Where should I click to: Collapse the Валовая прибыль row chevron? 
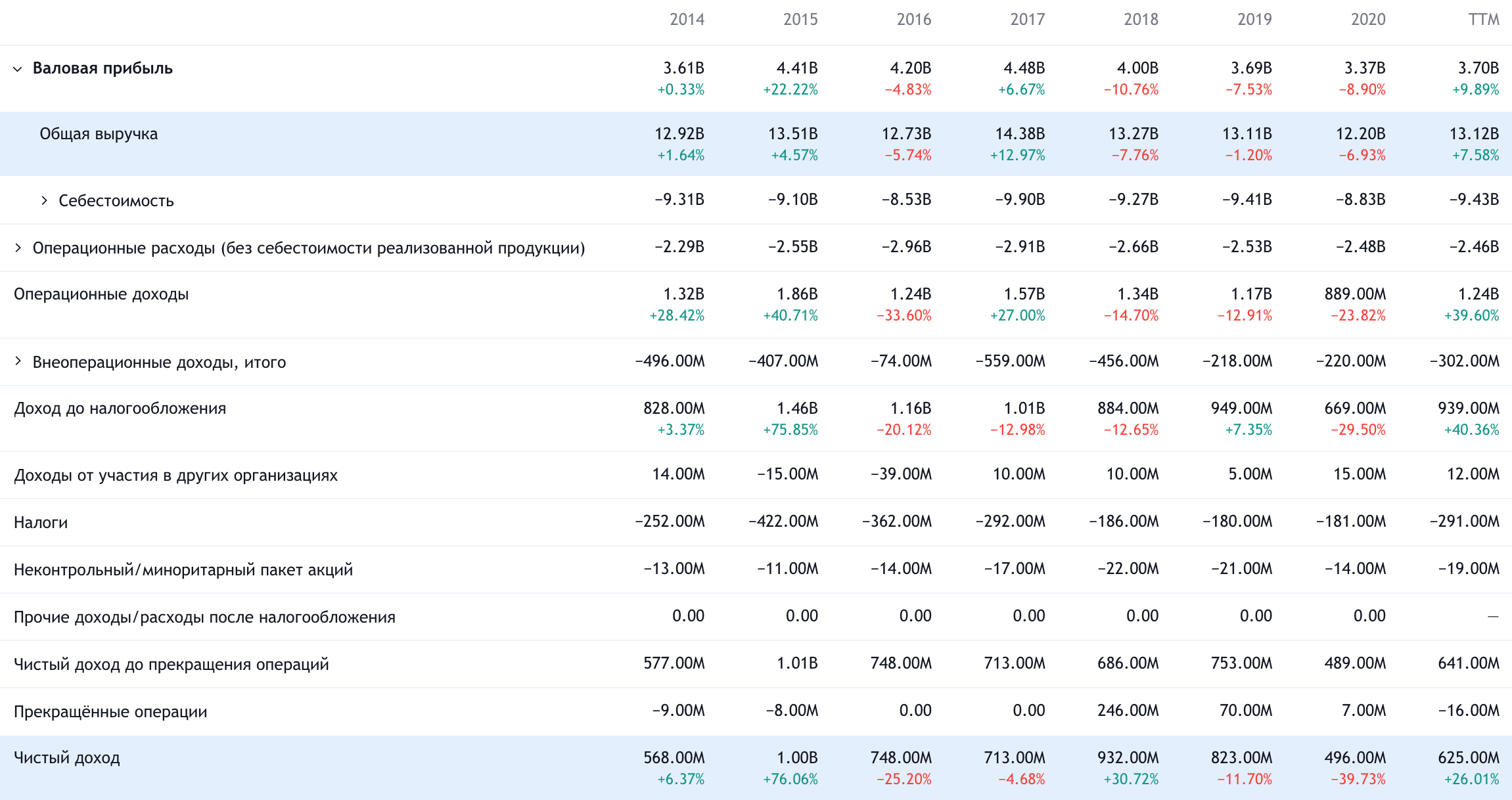pos(18,69)
